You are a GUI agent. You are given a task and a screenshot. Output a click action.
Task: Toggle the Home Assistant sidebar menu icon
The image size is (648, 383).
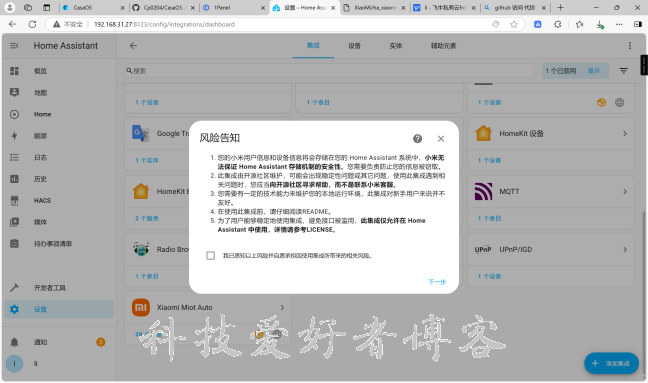point(14,46)
